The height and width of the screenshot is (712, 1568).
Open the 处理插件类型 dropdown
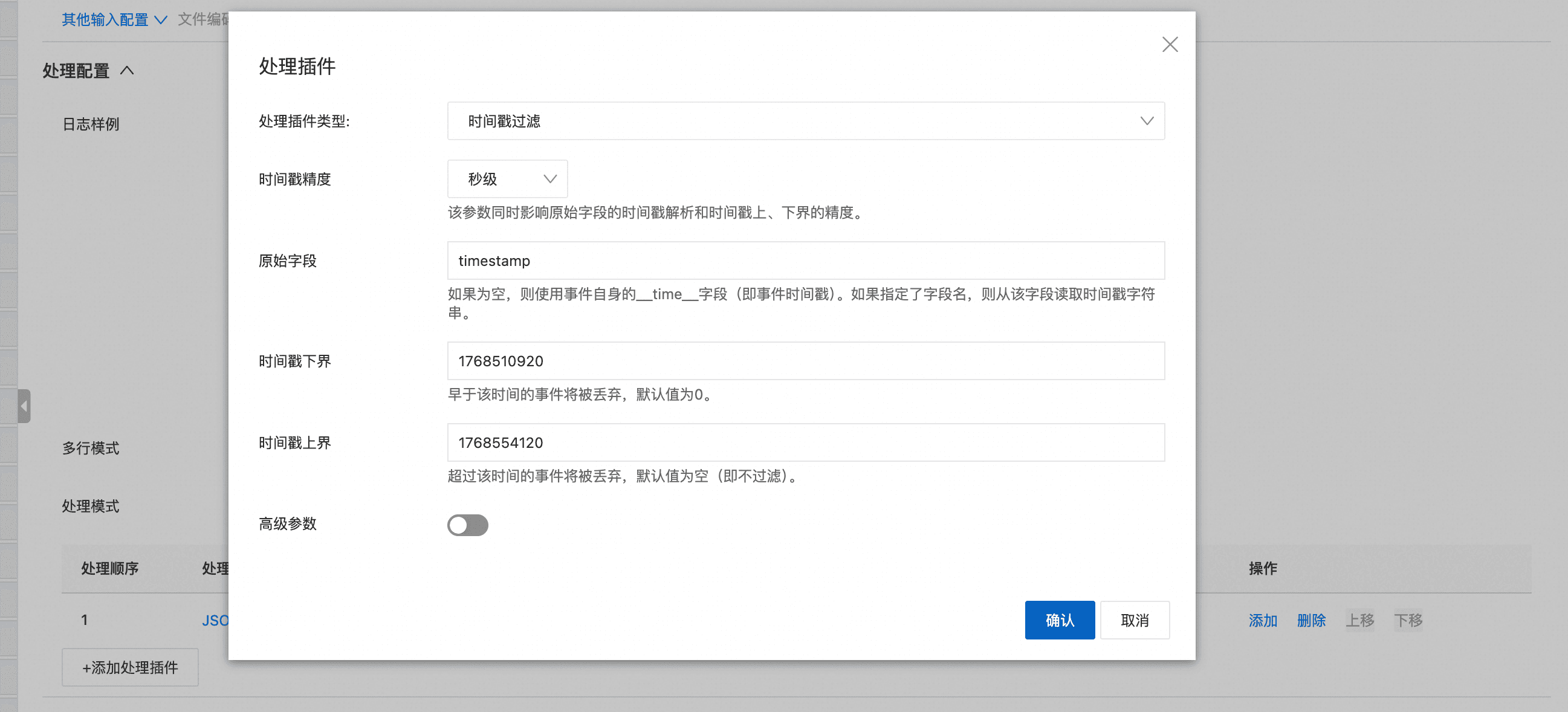point(805,121)
